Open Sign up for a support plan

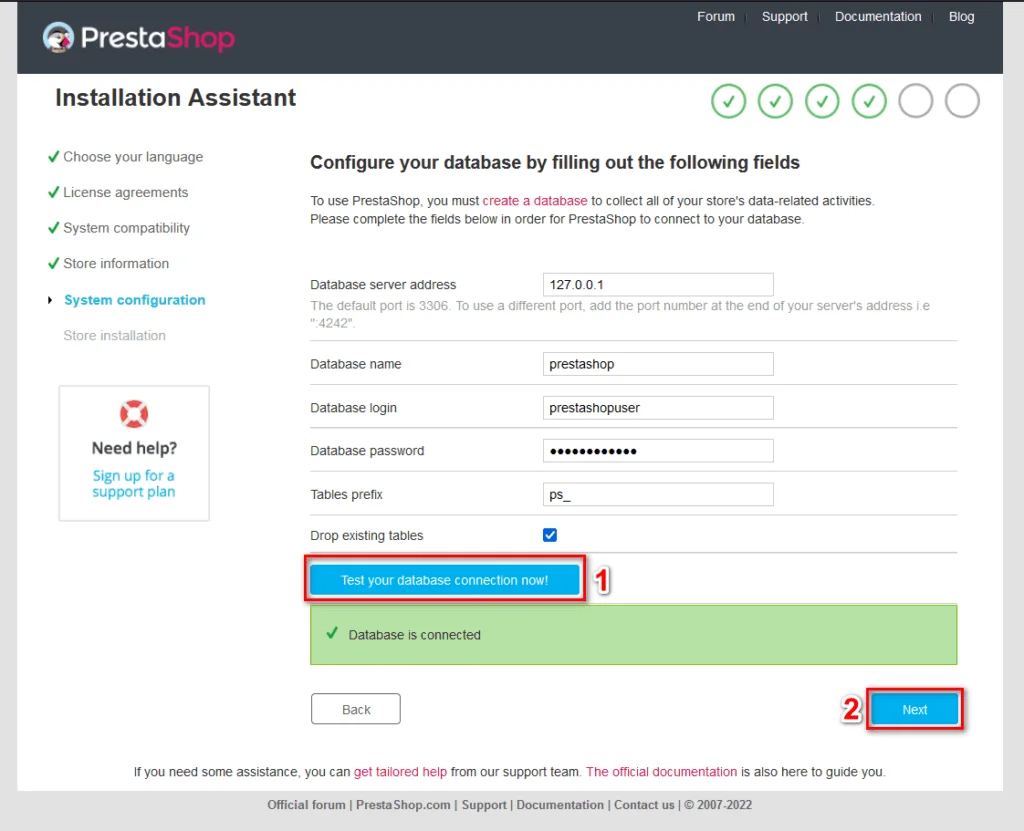click(x=134, y=483)
